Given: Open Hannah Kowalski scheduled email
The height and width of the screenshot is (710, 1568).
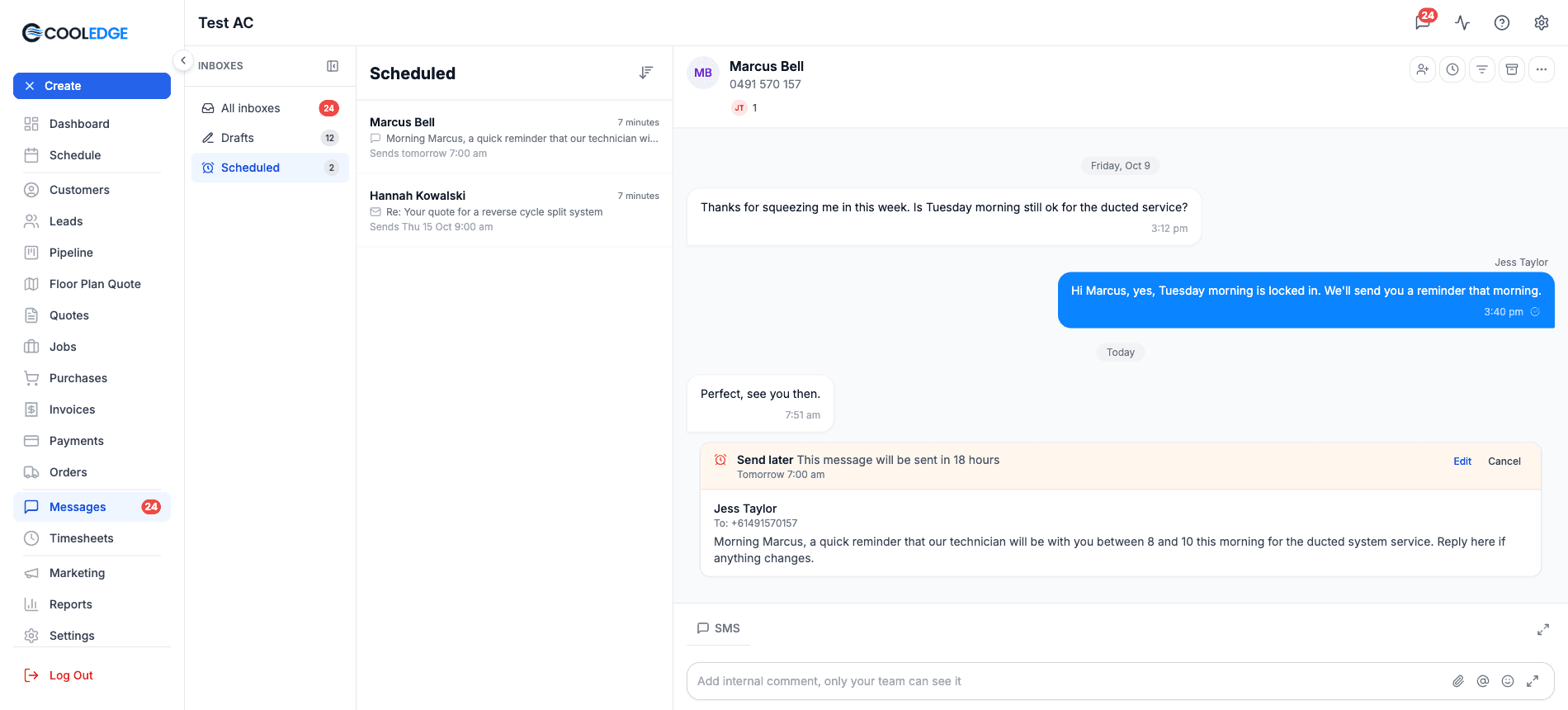Looking at the screenshot, I should 514,211.
